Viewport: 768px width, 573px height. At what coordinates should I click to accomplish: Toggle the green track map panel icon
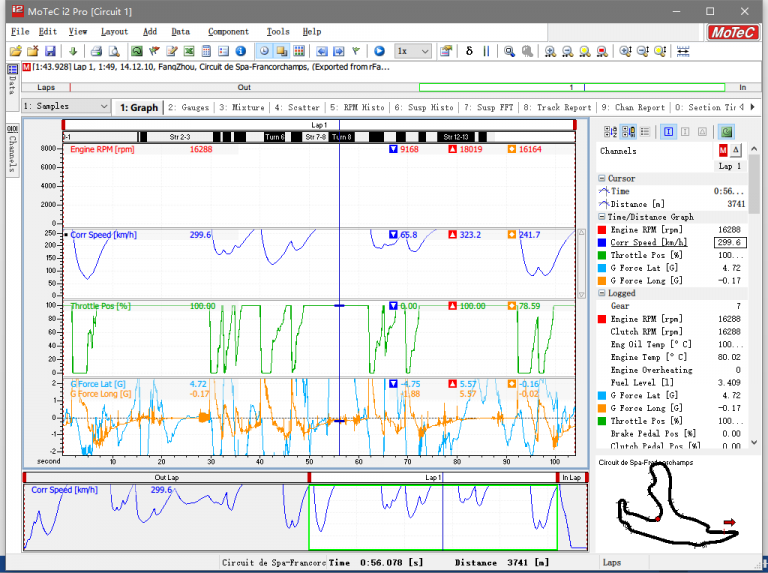726,131
